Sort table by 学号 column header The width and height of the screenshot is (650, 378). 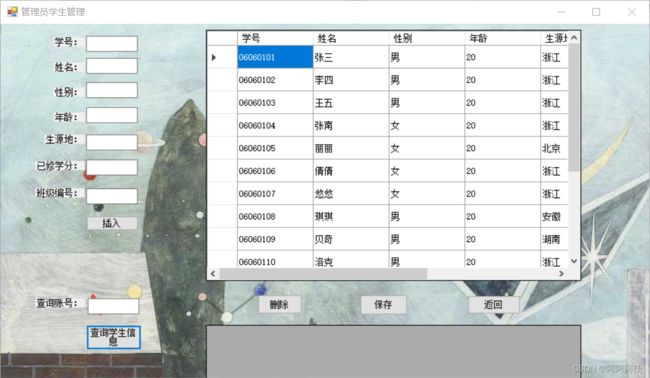275,38
